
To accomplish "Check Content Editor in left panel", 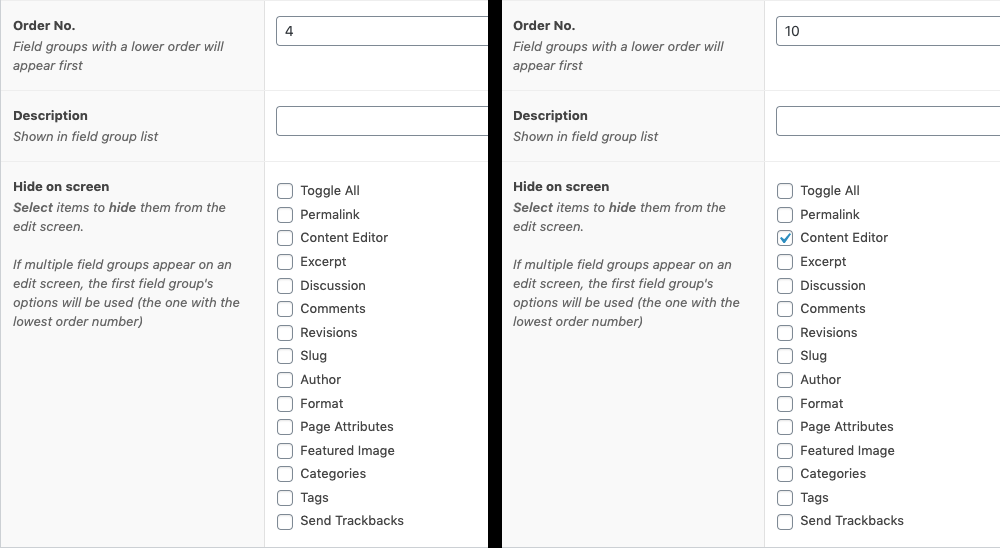I will point(285,238).
